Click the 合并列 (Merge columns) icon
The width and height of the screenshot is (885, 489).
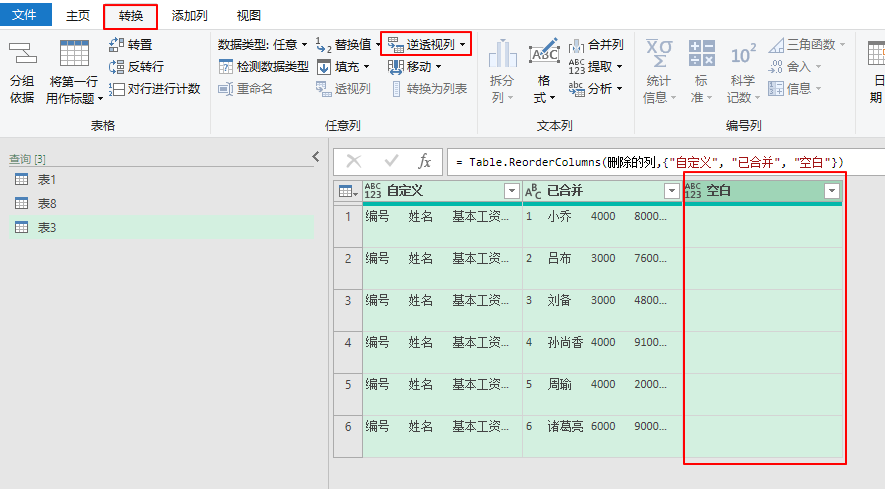pos(576,45)
